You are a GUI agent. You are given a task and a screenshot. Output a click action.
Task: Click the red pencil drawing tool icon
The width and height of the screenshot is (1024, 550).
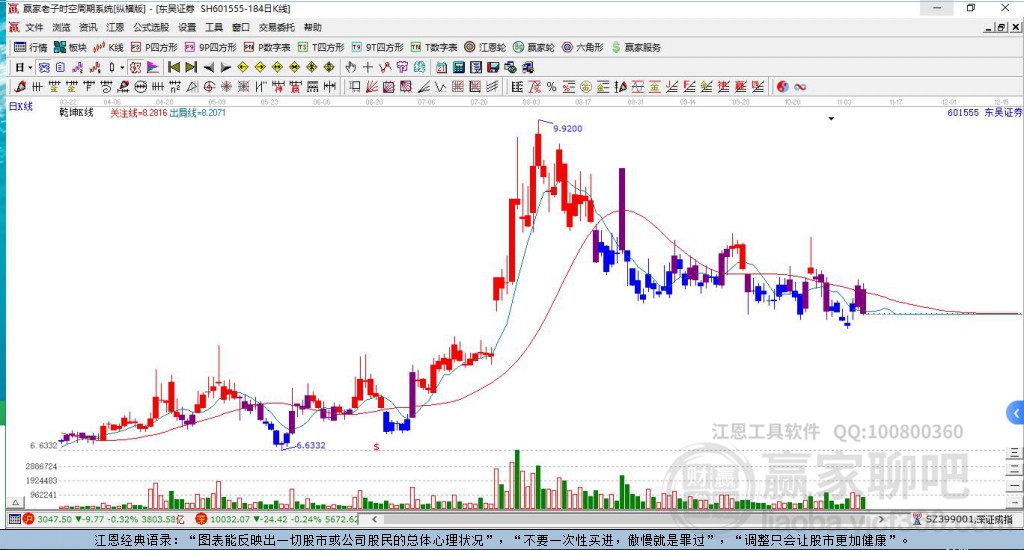(x=20, y=87)
